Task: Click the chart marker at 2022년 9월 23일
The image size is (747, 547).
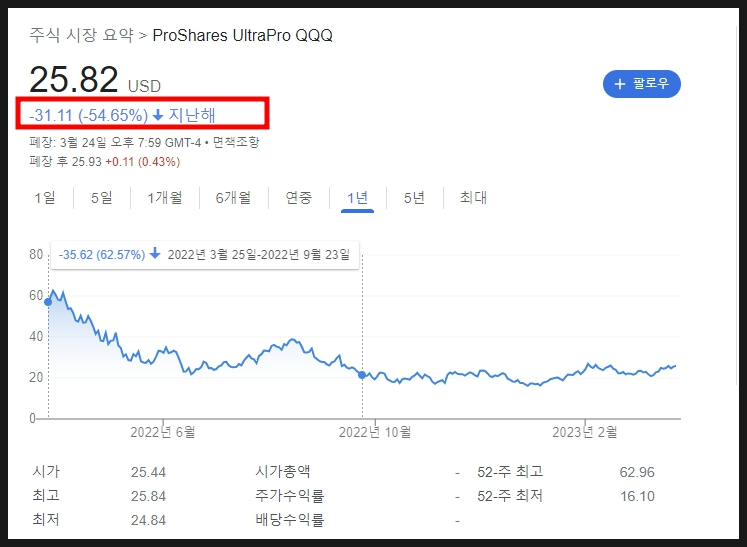Action: pos(362,375)
